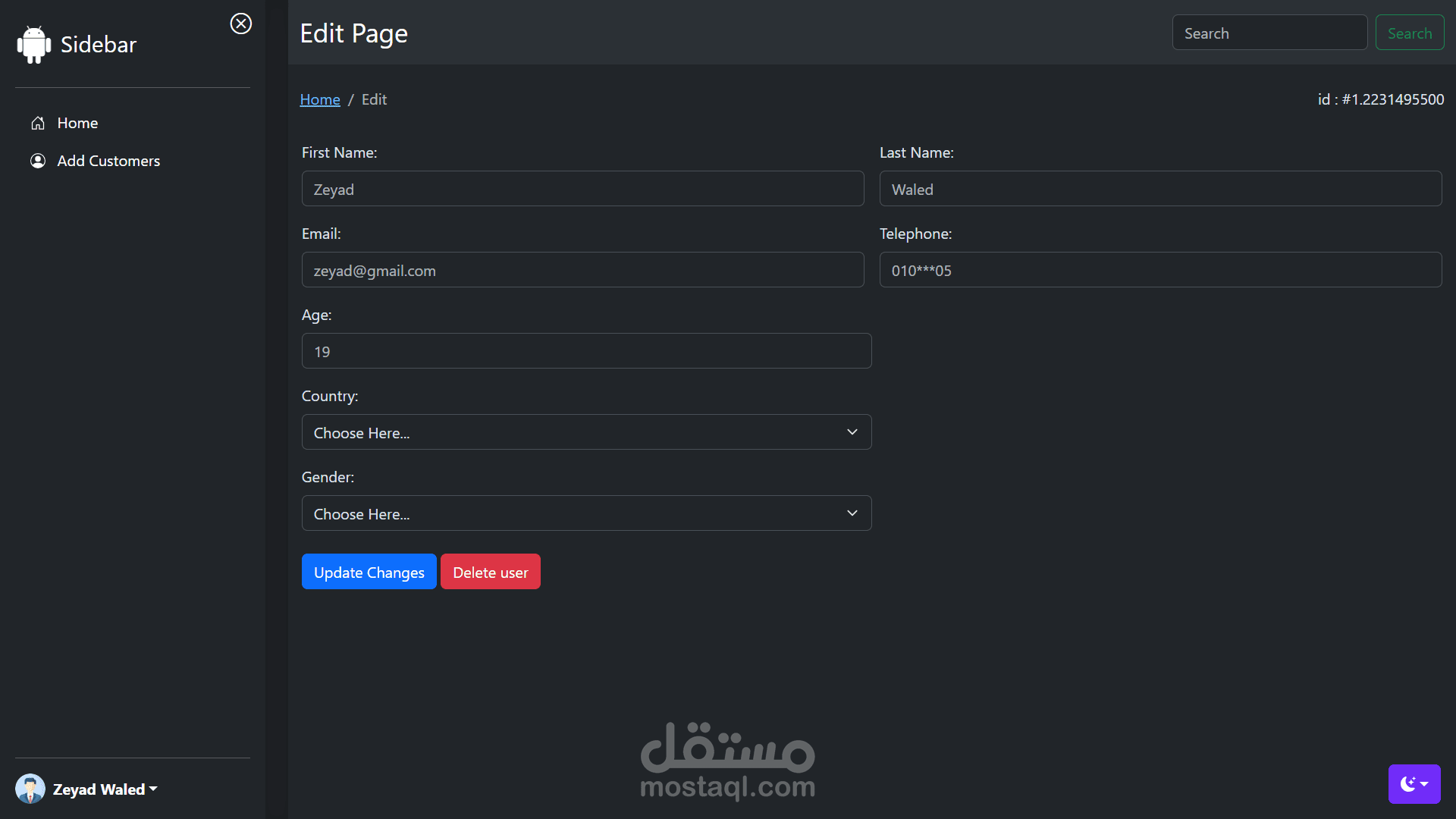Screen dimensions: 1456x819
Task: Open Add Customers in the sidebar
Action: (x=108, y=161)
